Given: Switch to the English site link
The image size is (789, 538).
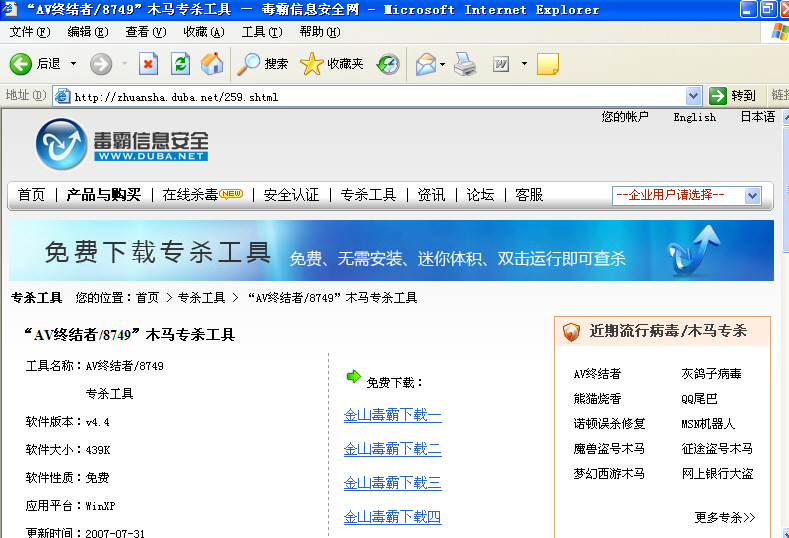Looking at the screenshot, I should [x=694, y=117].
